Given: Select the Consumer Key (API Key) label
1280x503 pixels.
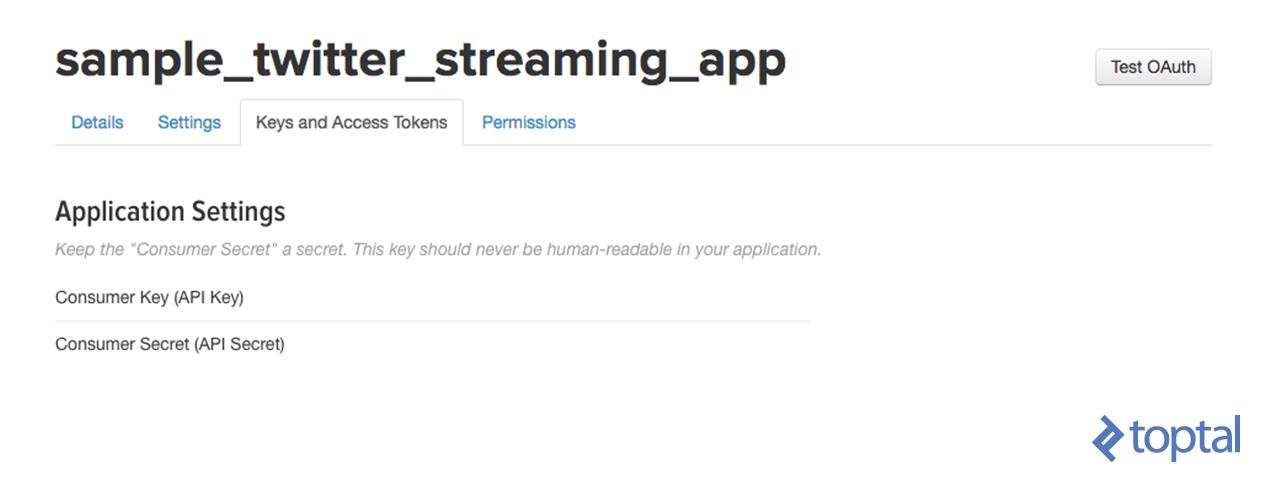Looking at the screenshot, I should click(149, 297).
